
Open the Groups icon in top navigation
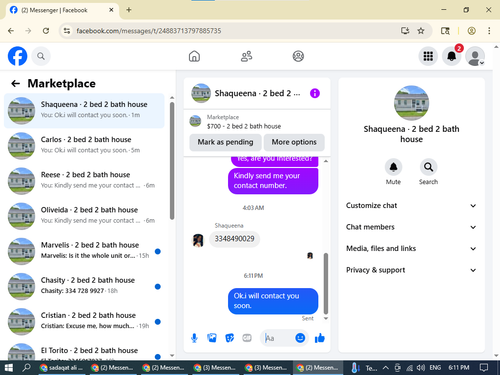click(x=298, y=56)
